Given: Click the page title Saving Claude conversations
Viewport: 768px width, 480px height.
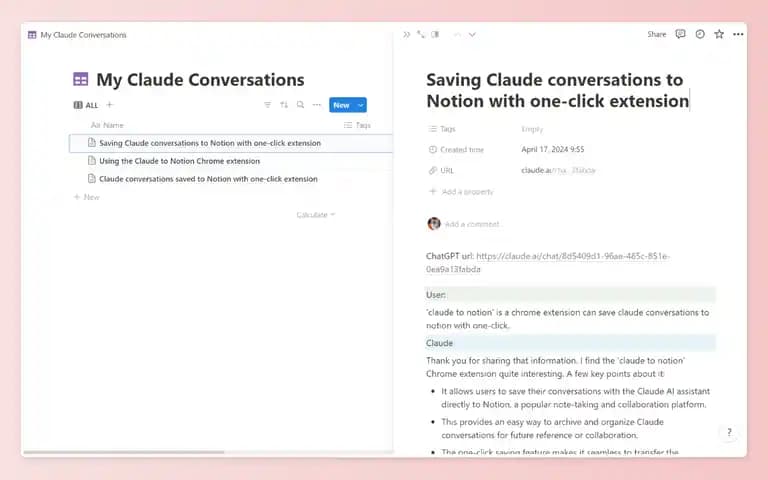Looking at the screenshot, I should [x=558, y=90].
